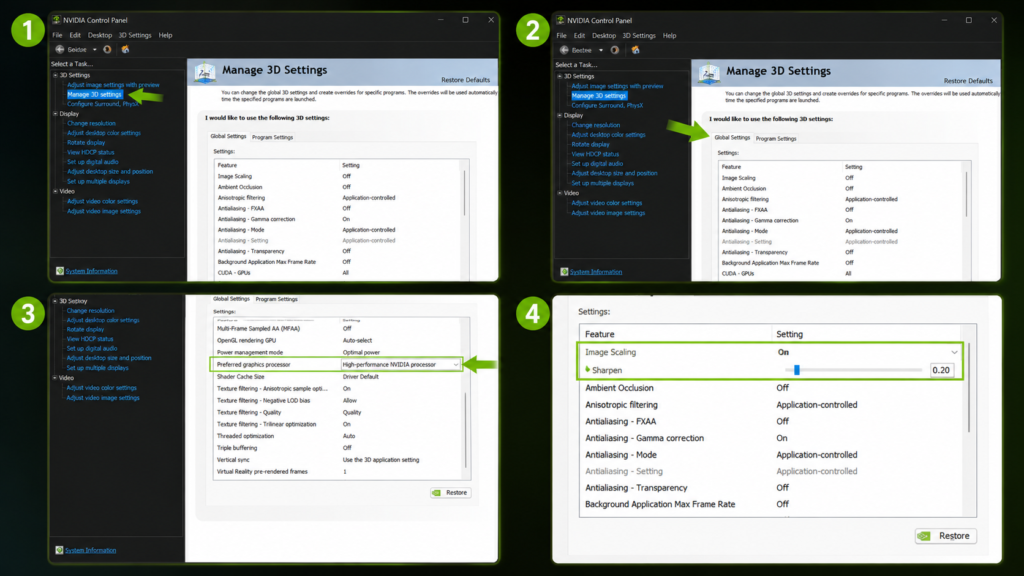Open Back history dropdown arrow in top-left window

95,50
